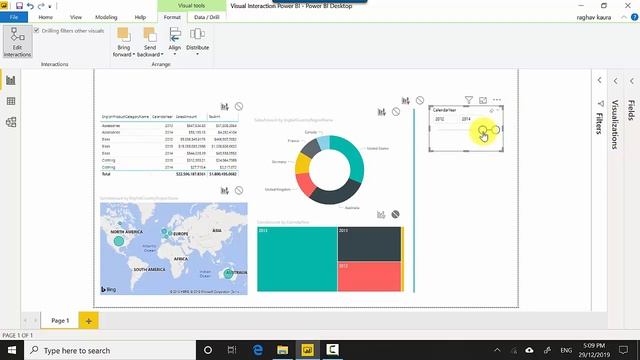The image size is (640, 360).
Task: Click the Undo arrow icon
Action: (x=30, y=6)
